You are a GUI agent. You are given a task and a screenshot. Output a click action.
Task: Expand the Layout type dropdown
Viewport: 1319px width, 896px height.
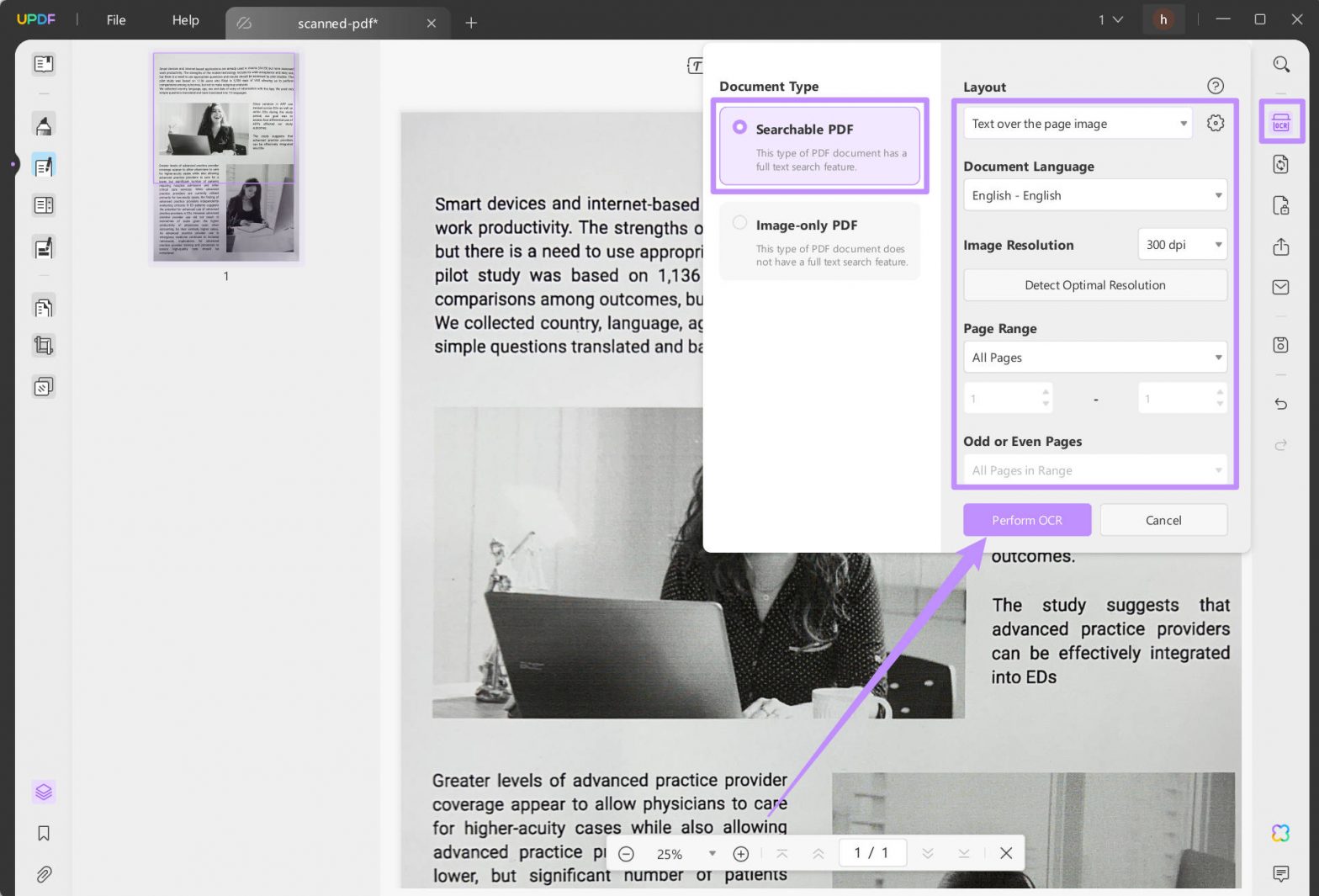coord(1077,124)
